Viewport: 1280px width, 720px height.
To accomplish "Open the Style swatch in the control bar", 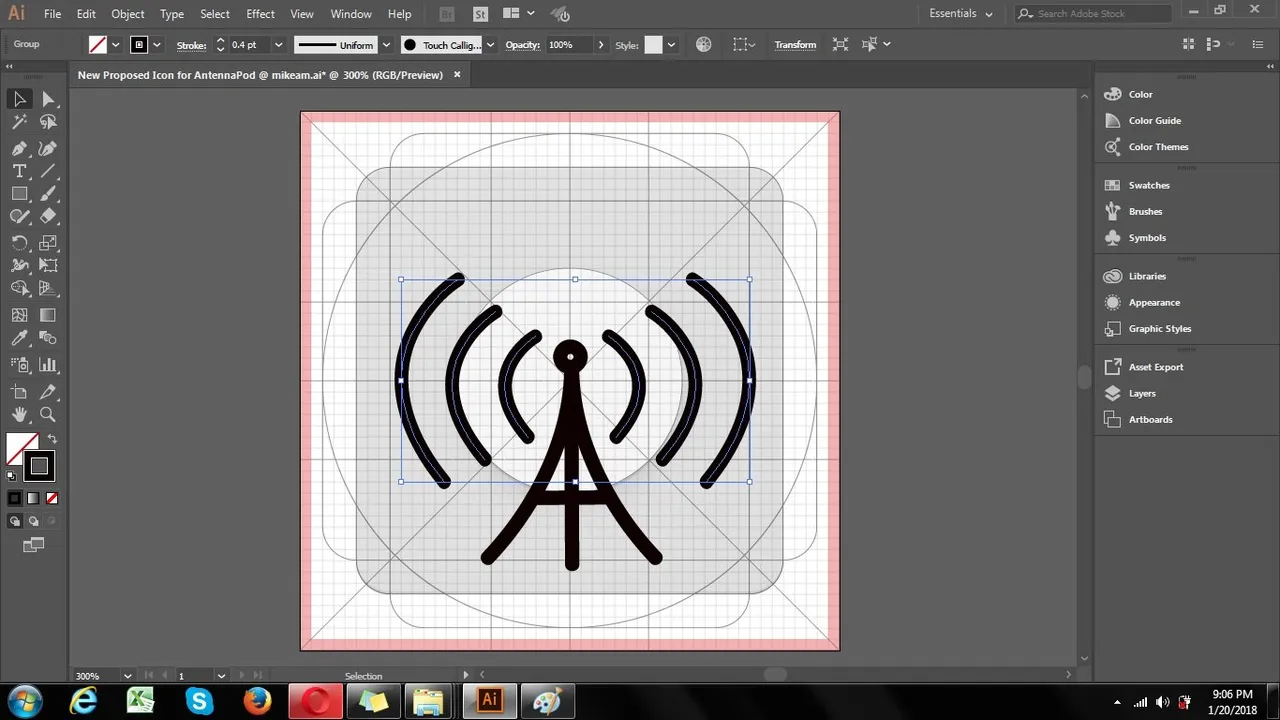I will coord(653,45).
